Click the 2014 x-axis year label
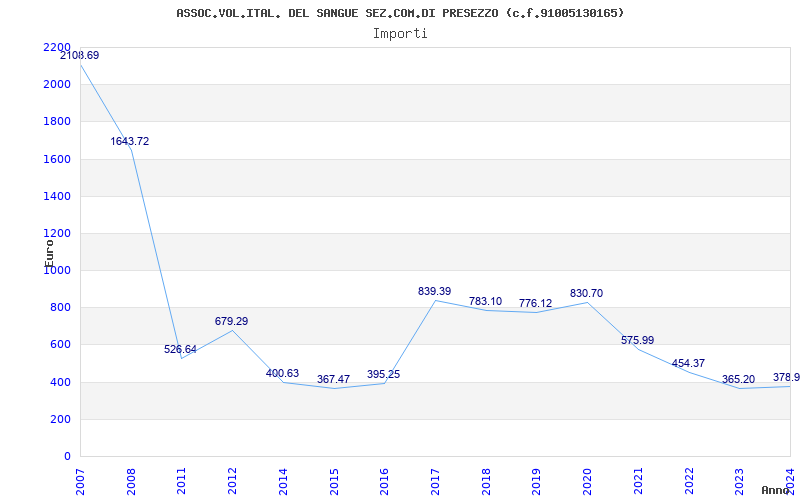Screen dimensions: 800x500 (283, 482)
